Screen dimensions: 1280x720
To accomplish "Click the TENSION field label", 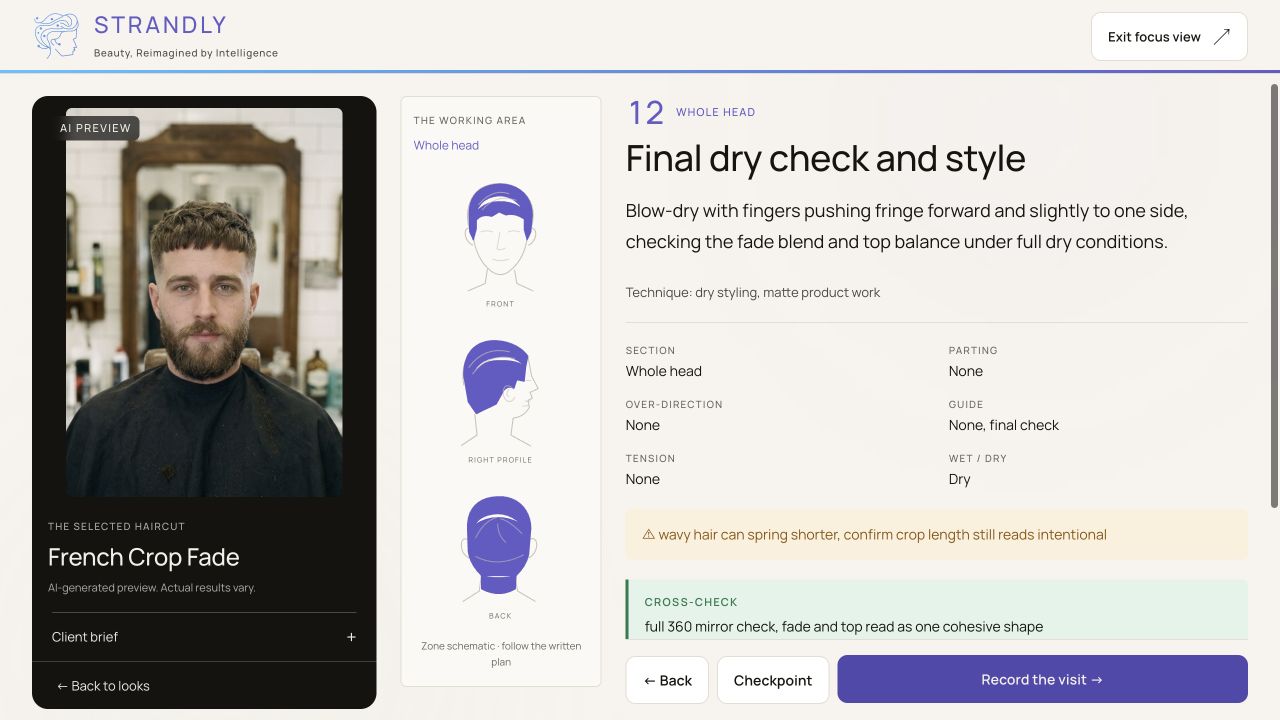I will click(x=650, y=458).
